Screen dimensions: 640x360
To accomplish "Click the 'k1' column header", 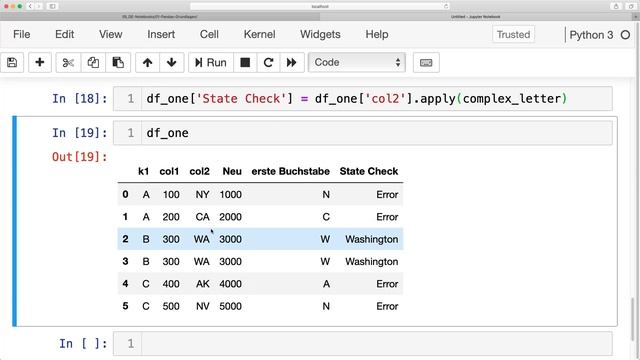I will tap(143, 171).
